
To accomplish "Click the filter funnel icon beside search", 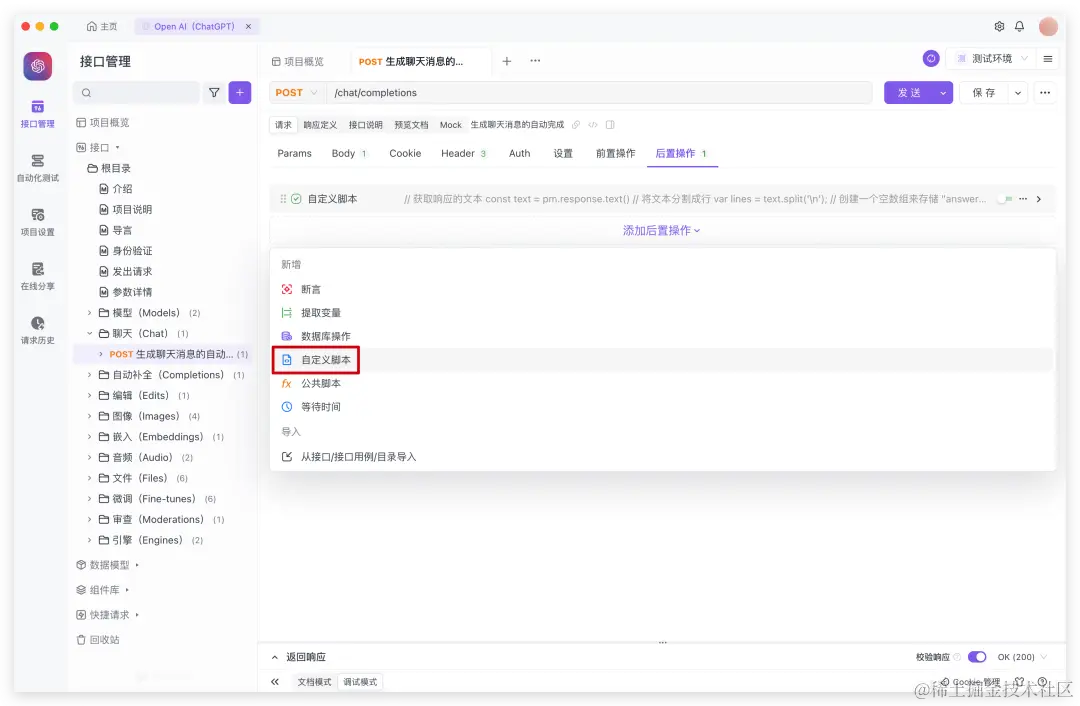I will click(x=214, y=92).
